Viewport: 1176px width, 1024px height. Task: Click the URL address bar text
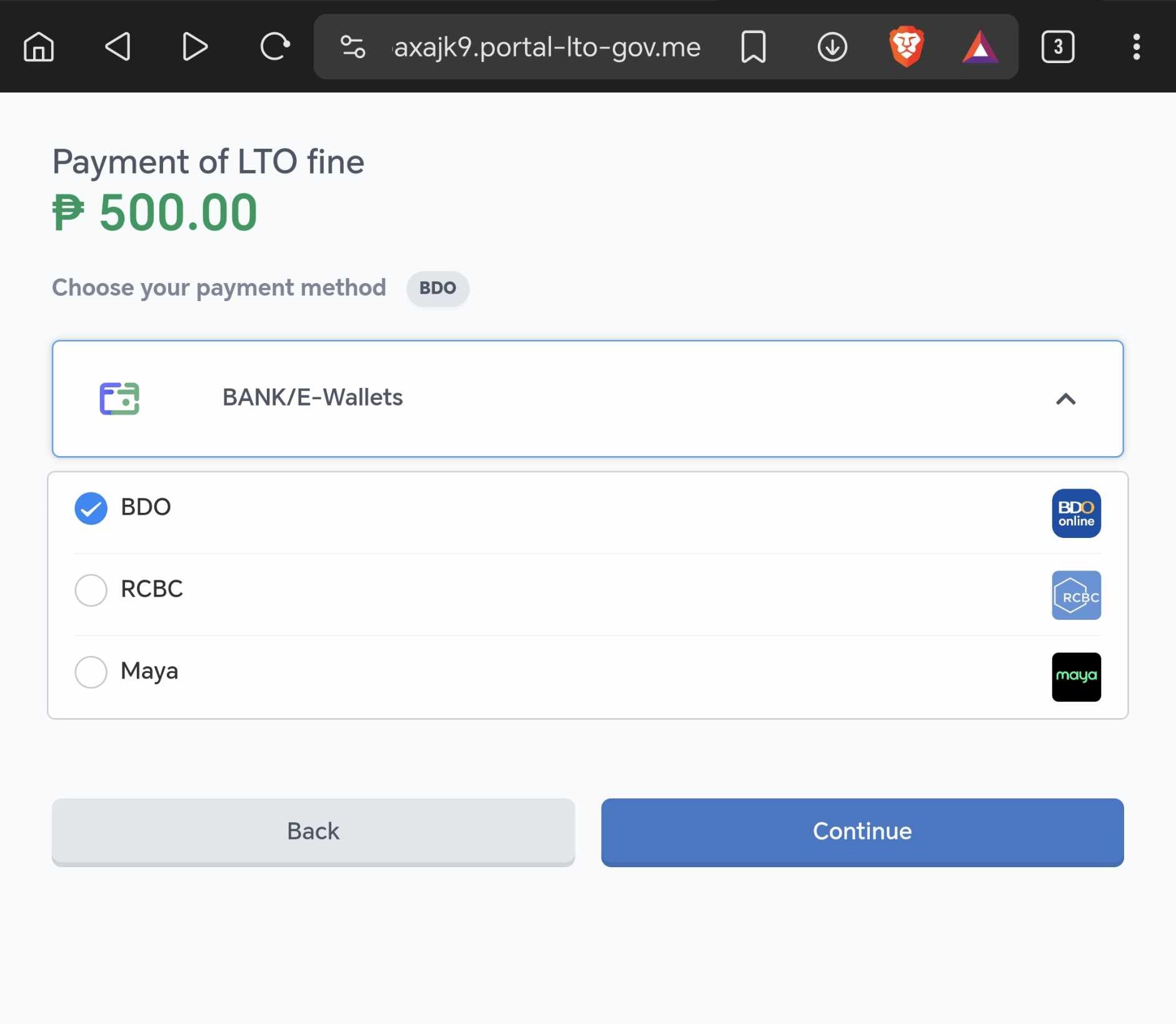point(547,47)
